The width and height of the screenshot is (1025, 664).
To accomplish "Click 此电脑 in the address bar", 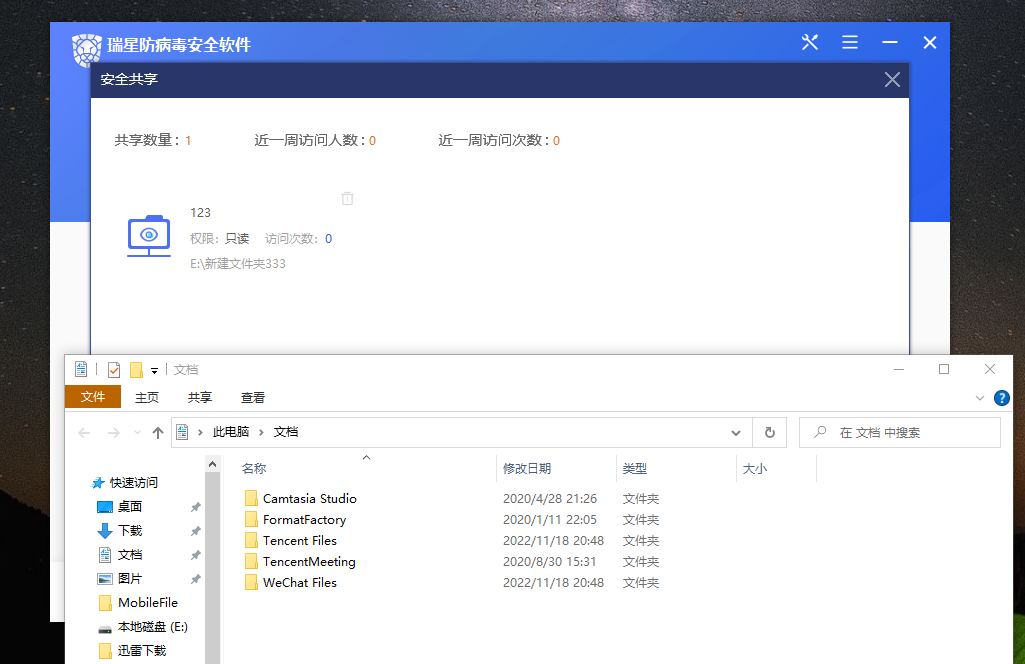I will point(231,432).
